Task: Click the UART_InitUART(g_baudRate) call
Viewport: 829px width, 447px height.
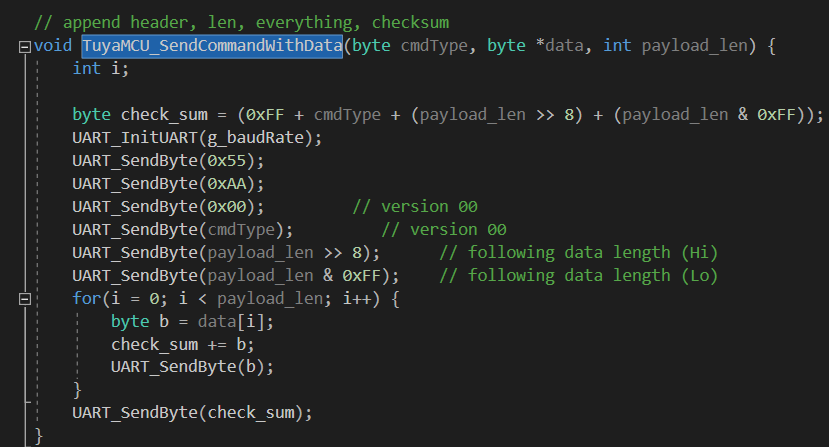Action: [197, 138]
